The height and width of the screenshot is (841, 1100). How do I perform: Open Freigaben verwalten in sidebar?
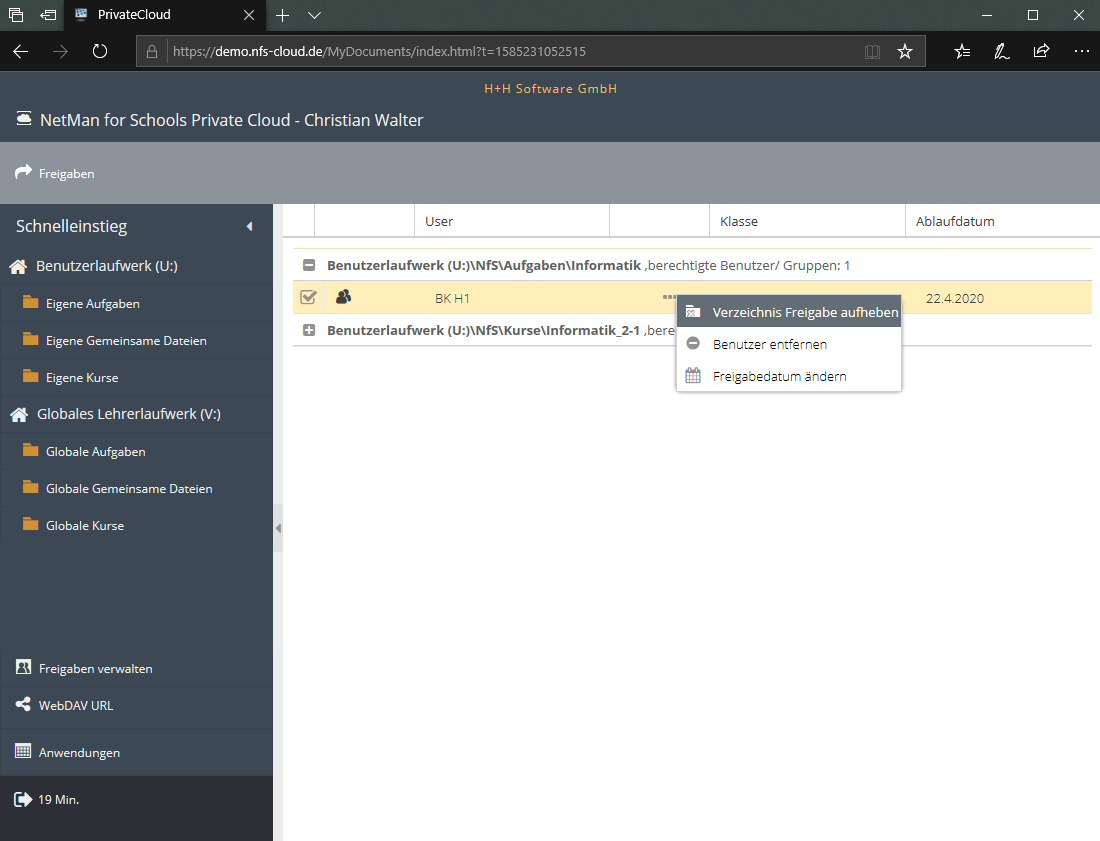click(x=136, y=668)
